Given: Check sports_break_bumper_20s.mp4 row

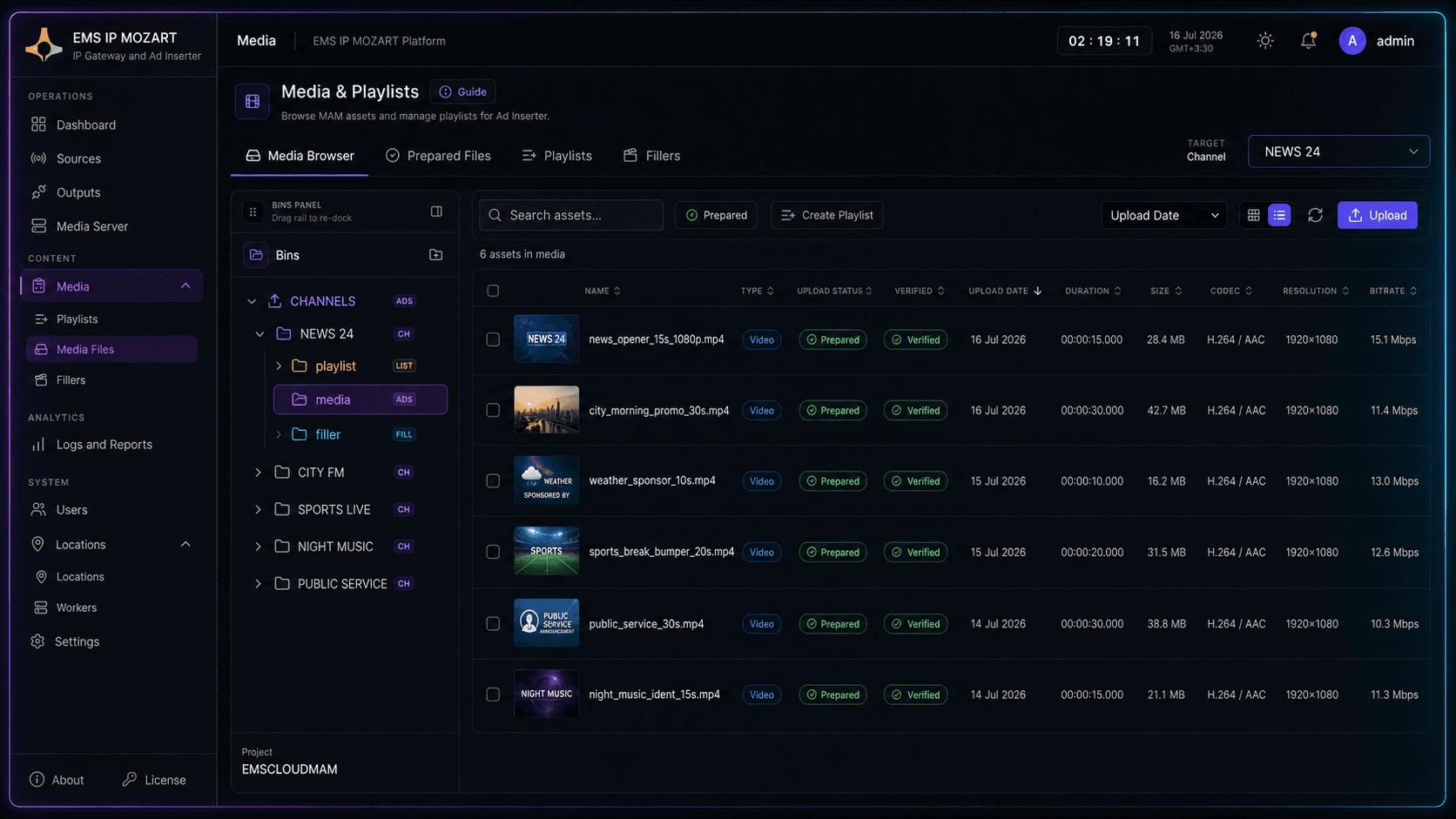Looking at the screenshot, I should pos(493,552).
